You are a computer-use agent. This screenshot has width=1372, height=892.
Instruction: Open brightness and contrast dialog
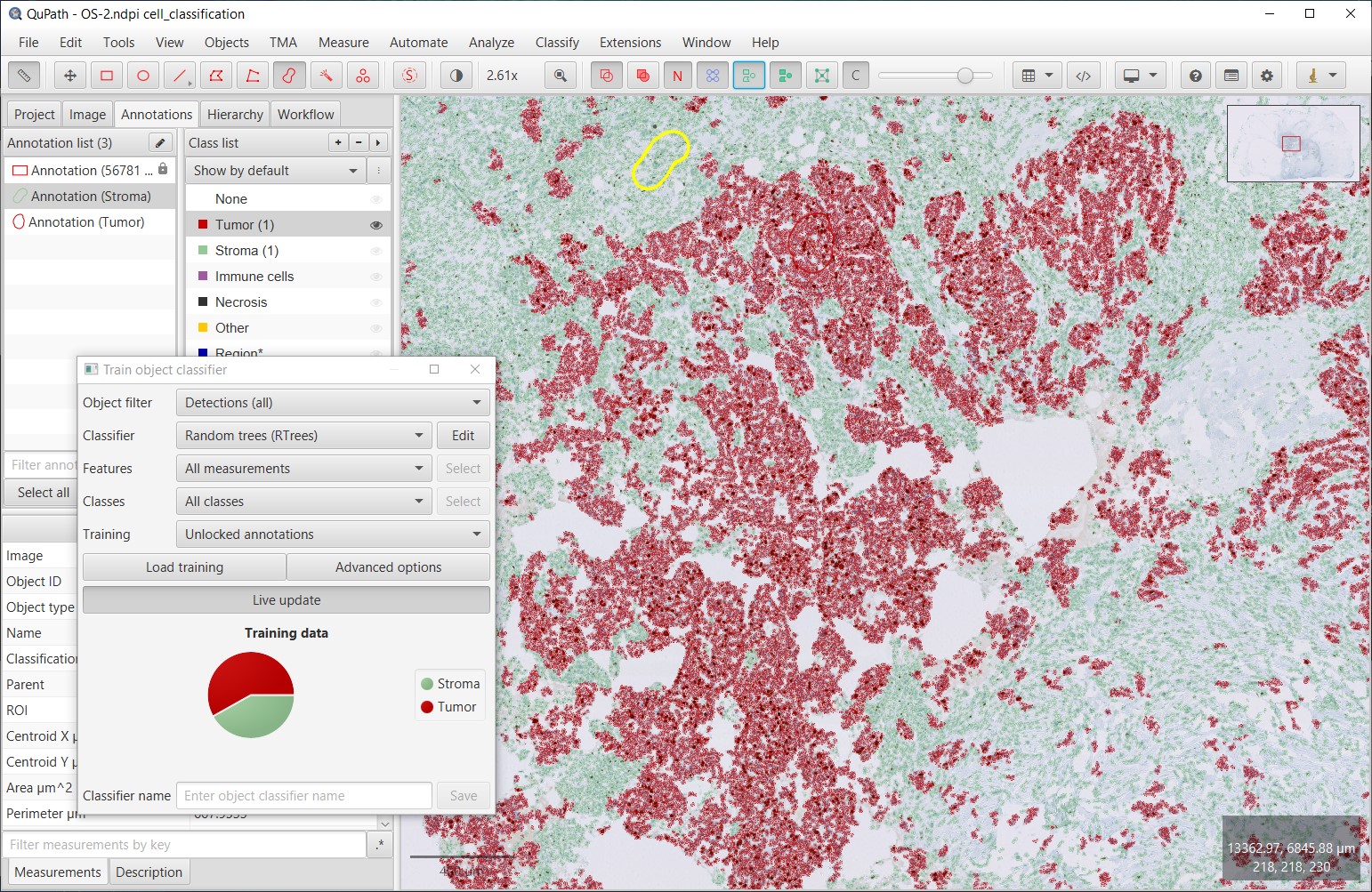coord(456,76)
